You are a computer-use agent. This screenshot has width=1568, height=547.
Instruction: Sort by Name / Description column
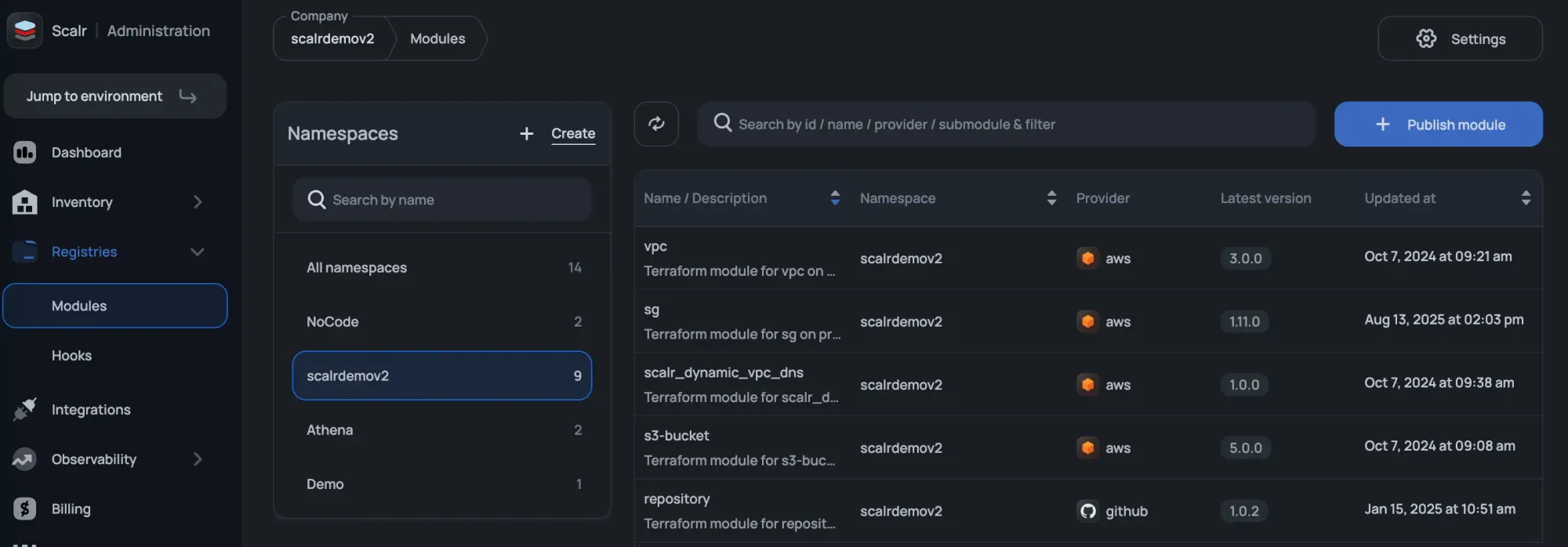click(835, 198)
